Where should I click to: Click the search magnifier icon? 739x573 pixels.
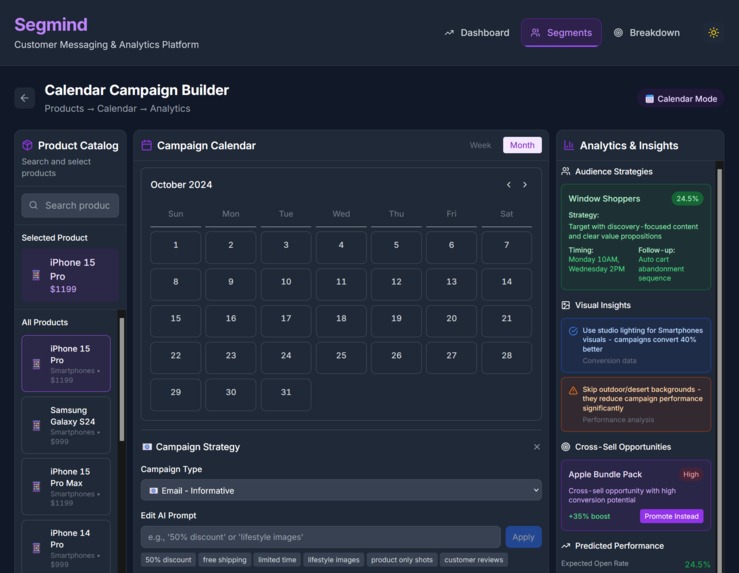pos(33,205)
